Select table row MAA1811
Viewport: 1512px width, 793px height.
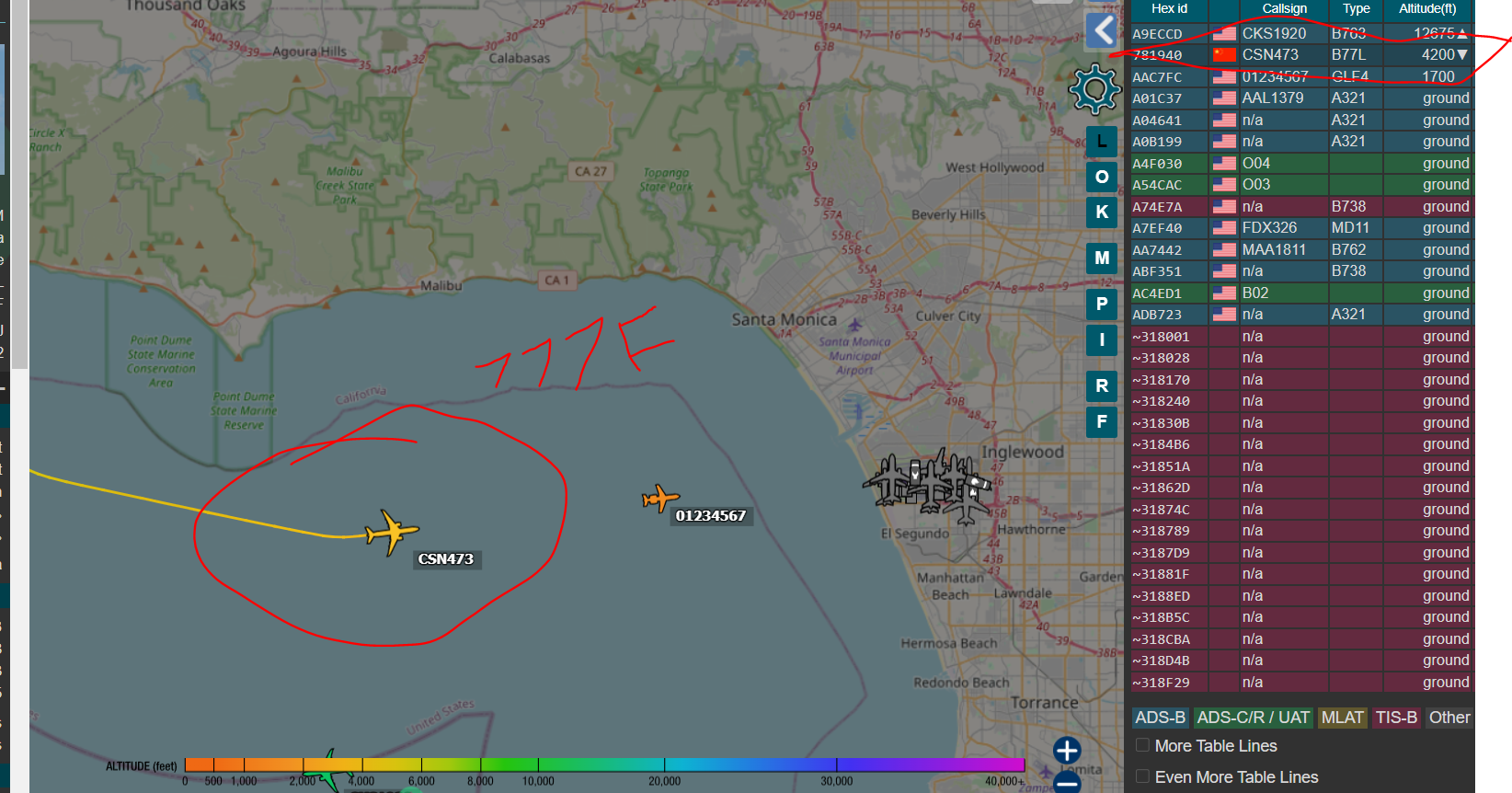pos(1301,249)
